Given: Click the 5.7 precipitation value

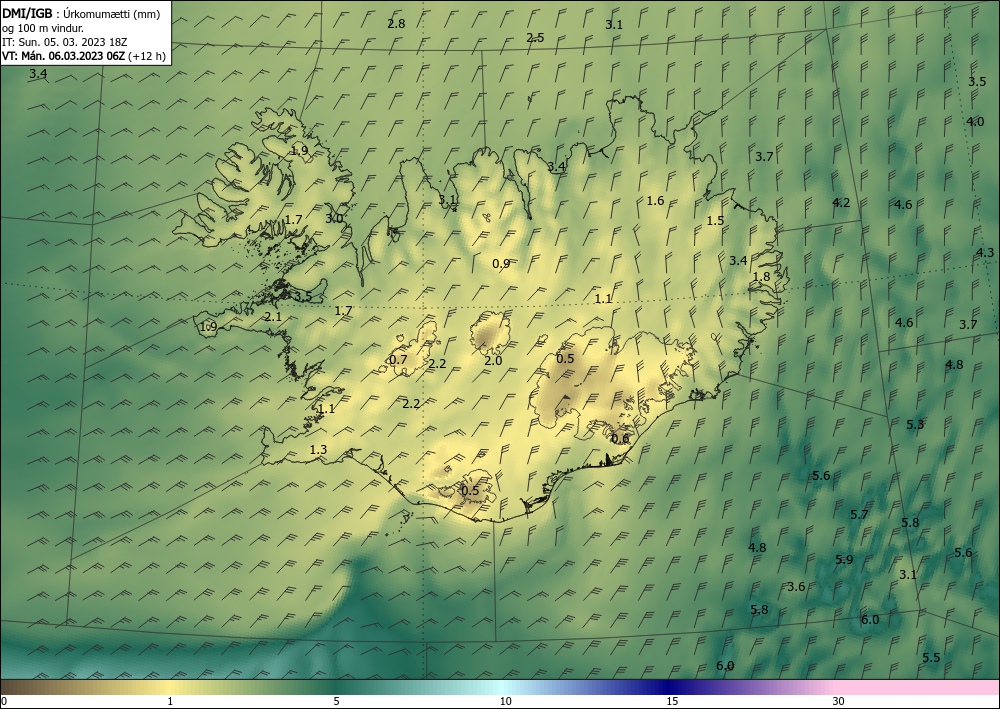Looking at the screenshot, I should click(859, 515).
